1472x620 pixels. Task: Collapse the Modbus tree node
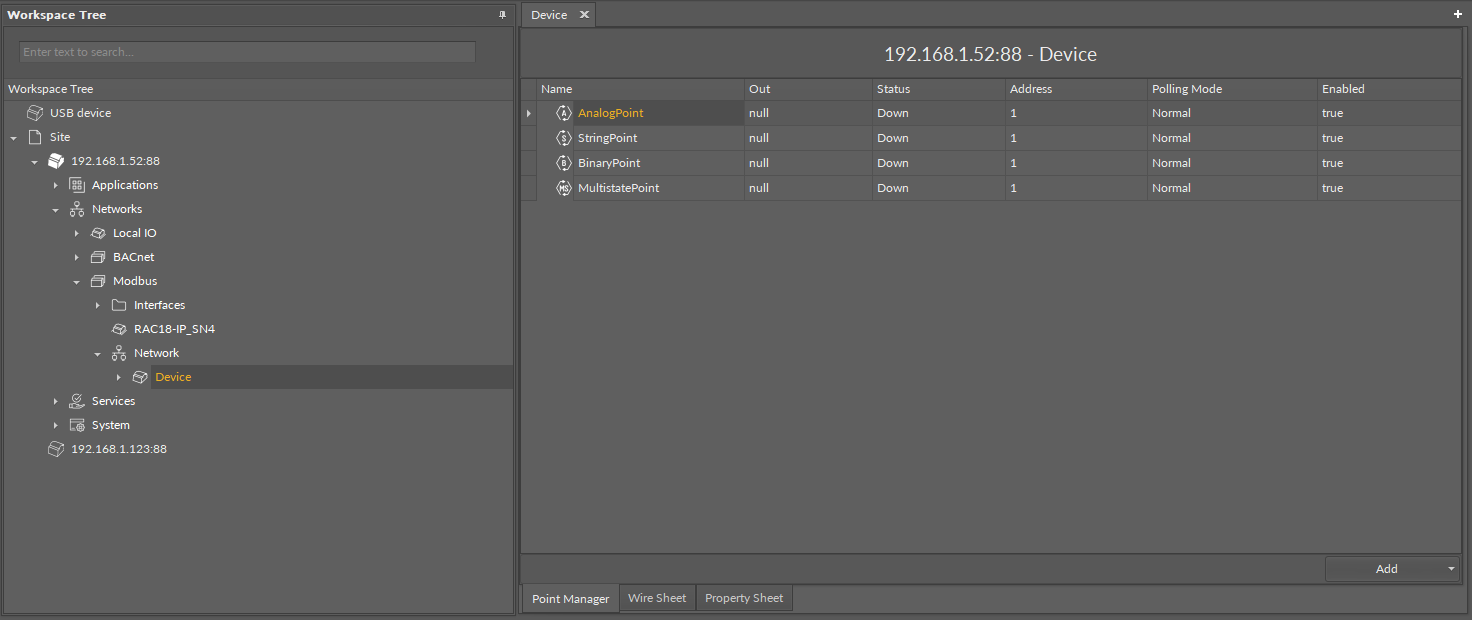[77, 282]
